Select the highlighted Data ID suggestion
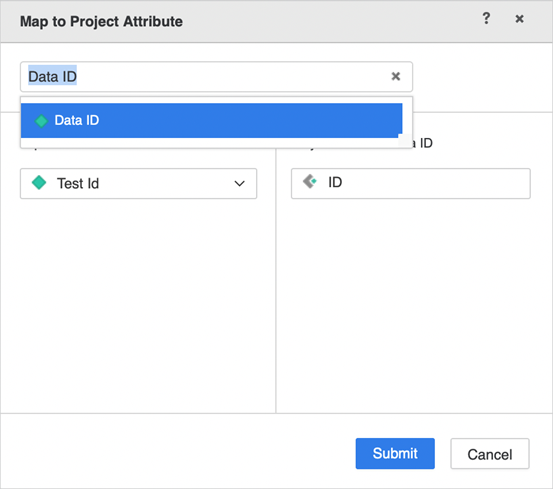Viewport: 553px width, 489px height. (x=211, y=121)
